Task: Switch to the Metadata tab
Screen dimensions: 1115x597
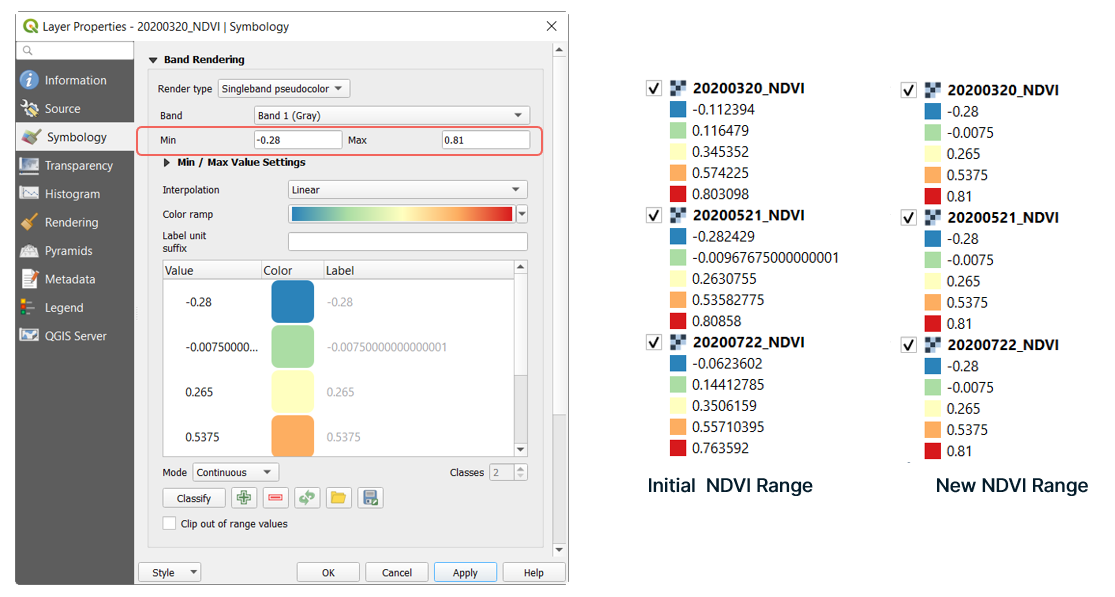Action: tap(70, 280)
